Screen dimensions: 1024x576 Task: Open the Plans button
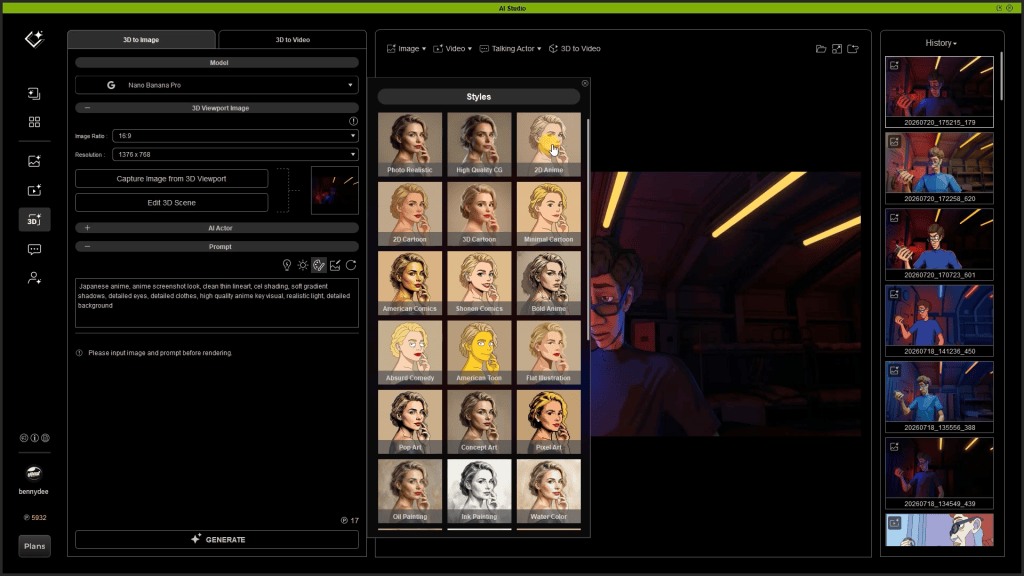pyautogui.click(x=35, y=546)
